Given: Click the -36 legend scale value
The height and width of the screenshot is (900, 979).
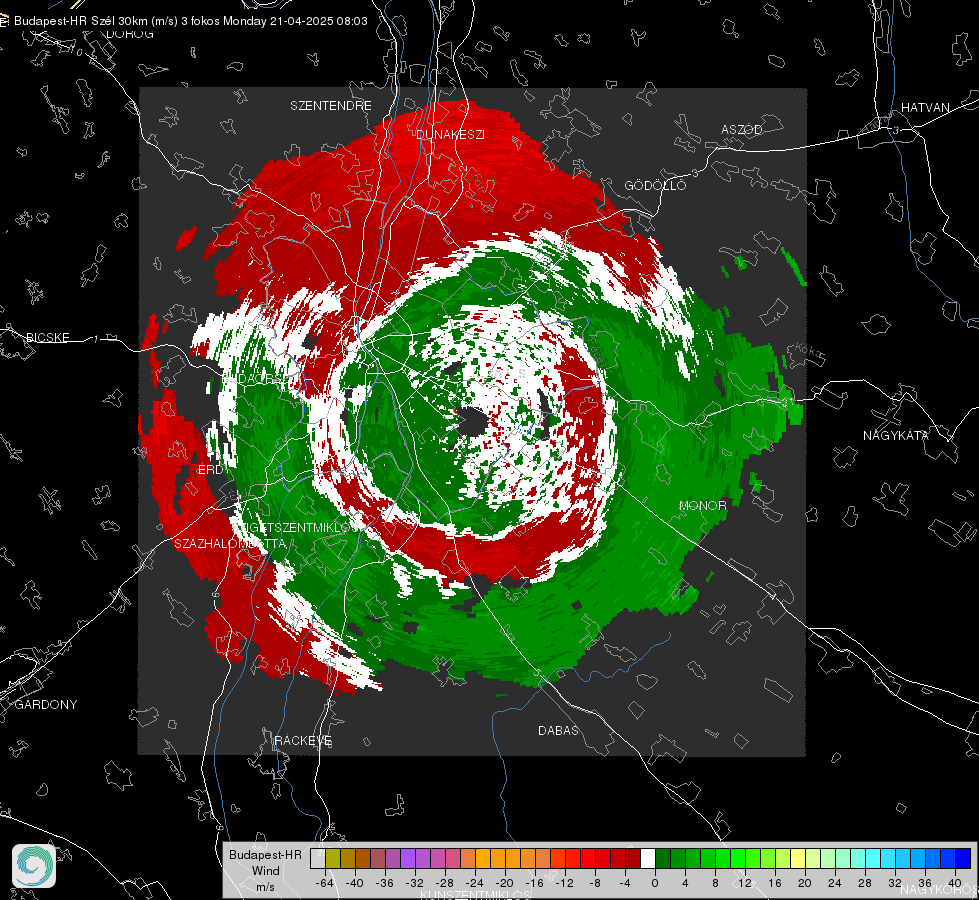Looking at the screenshot, I should click(384, 883).
